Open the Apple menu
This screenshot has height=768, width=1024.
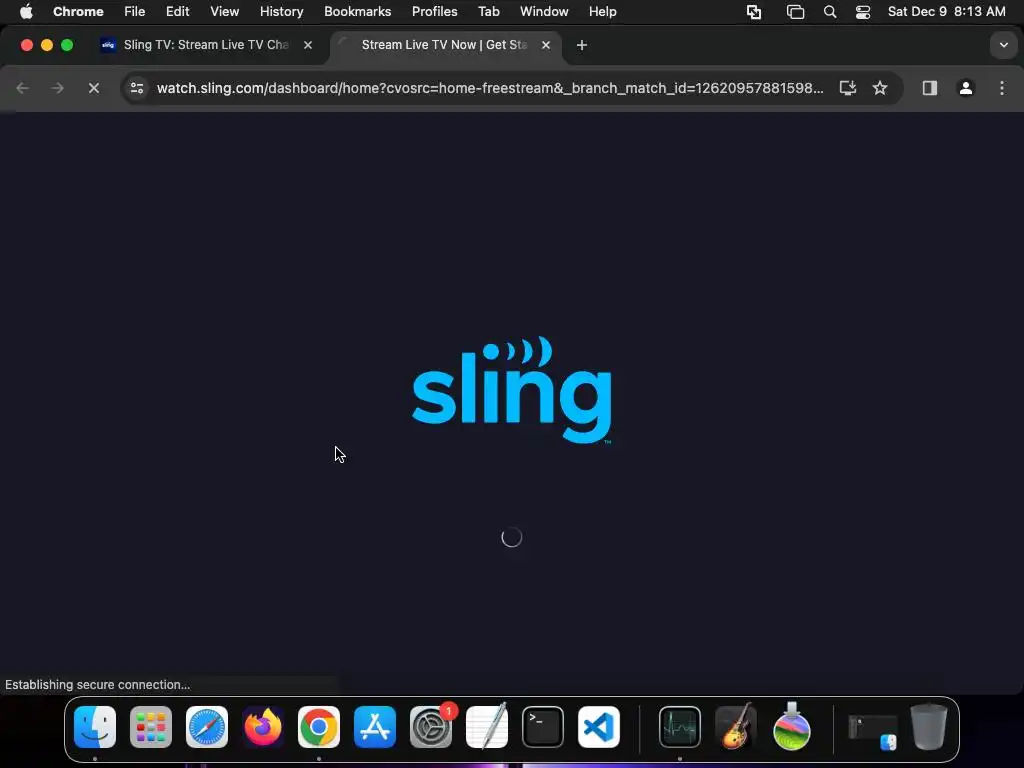coord(26,12)
